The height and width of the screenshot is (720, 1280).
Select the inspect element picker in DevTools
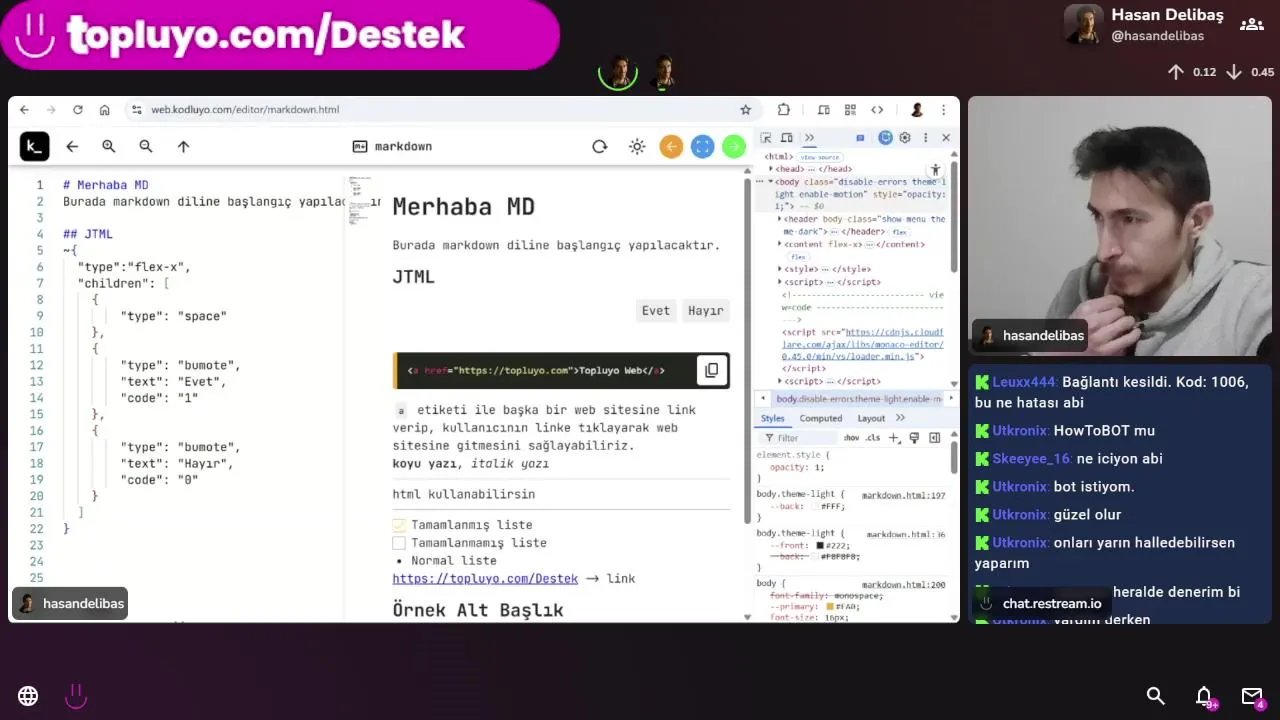(x=766, y=138)
